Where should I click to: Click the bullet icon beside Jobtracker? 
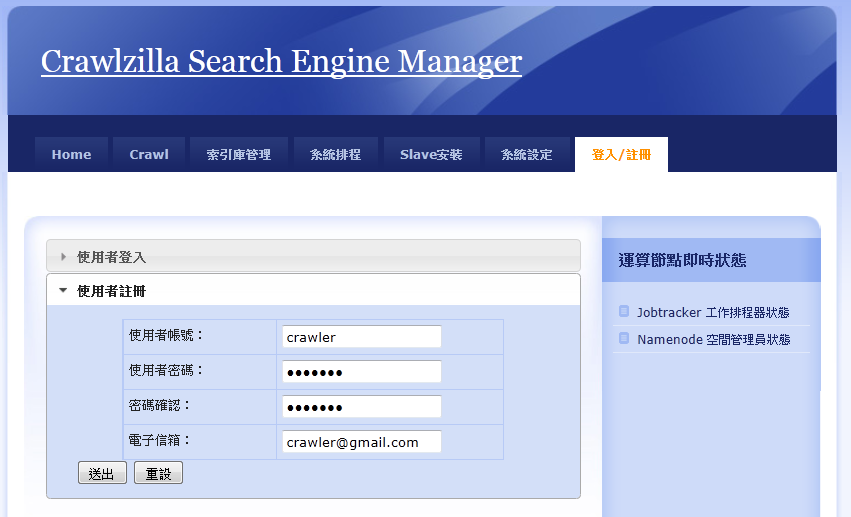(624, 311)
